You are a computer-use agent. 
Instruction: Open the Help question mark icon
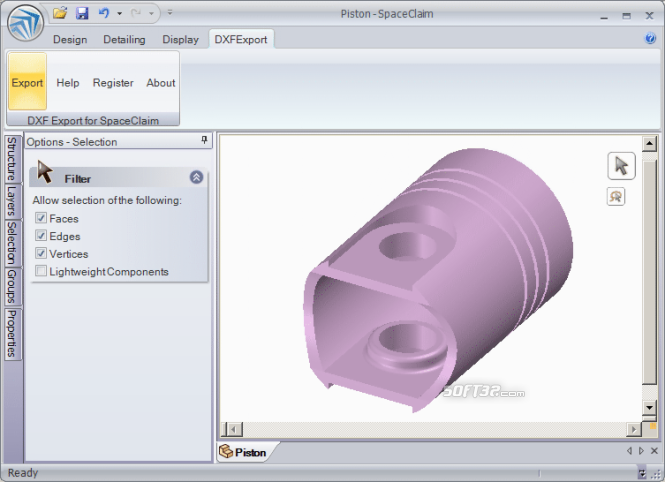pyautogui.click(x=650, y=39)
